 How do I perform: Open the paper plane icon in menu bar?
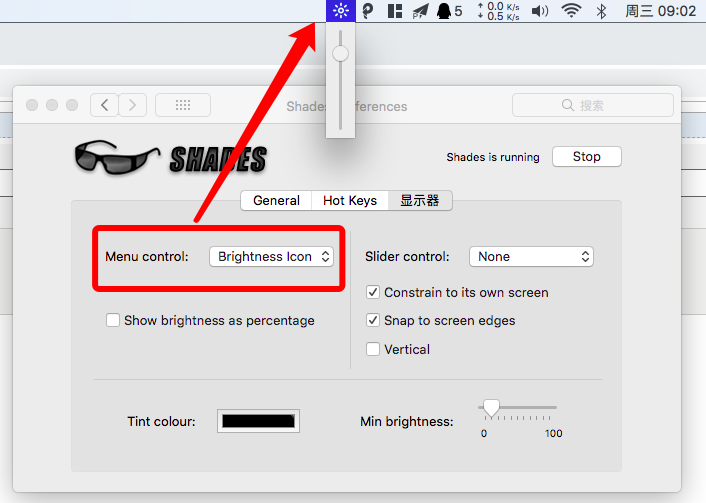pyautogui.click(x=421, y=11)
